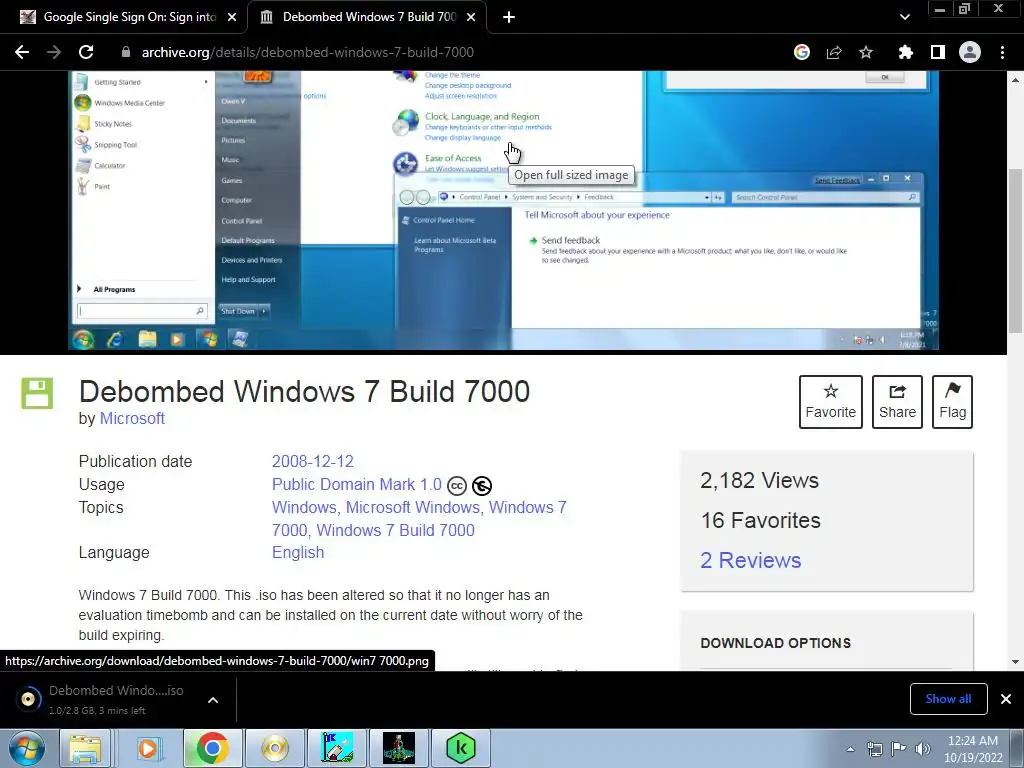Open the flag-and-tractor game icon in the taskbar
The width and height of the screenshot is (1024, 768).
pos(337,748)
